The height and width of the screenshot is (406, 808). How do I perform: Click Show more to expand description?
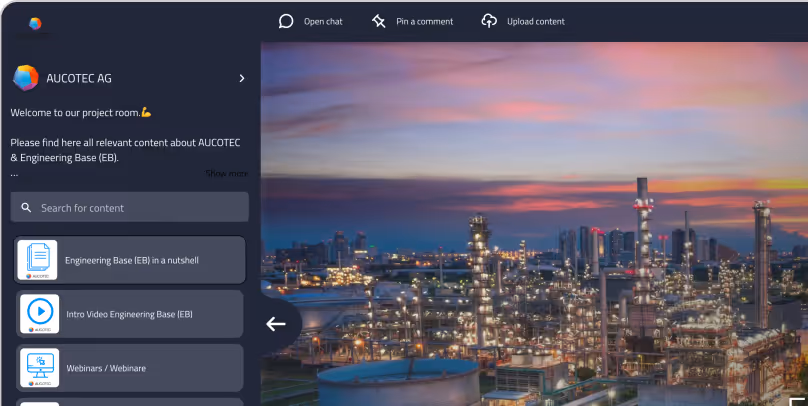click(x=227, y=174)
